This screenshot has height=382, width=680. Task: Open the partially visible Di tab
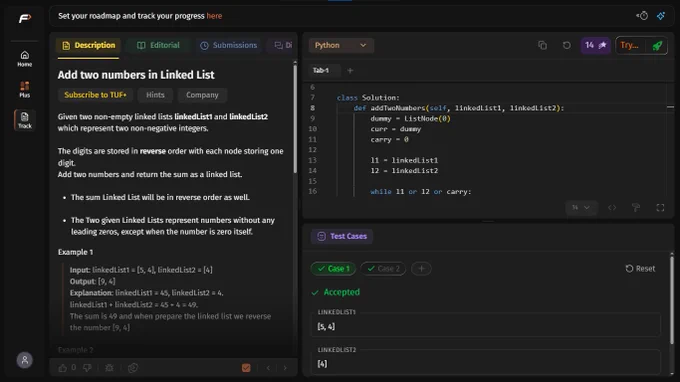tap(283, 45)
